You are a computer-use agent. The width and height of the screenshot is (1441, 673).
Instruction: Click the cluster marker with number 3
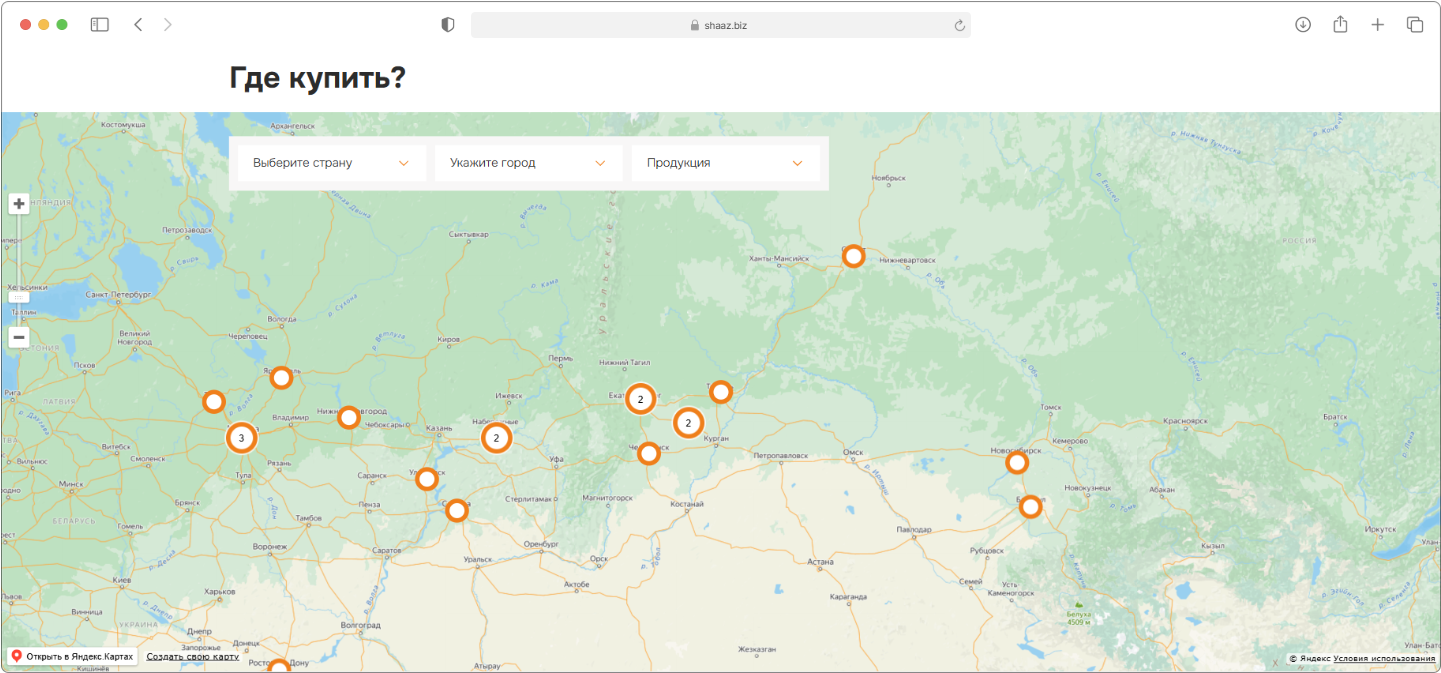coord(241,438)
